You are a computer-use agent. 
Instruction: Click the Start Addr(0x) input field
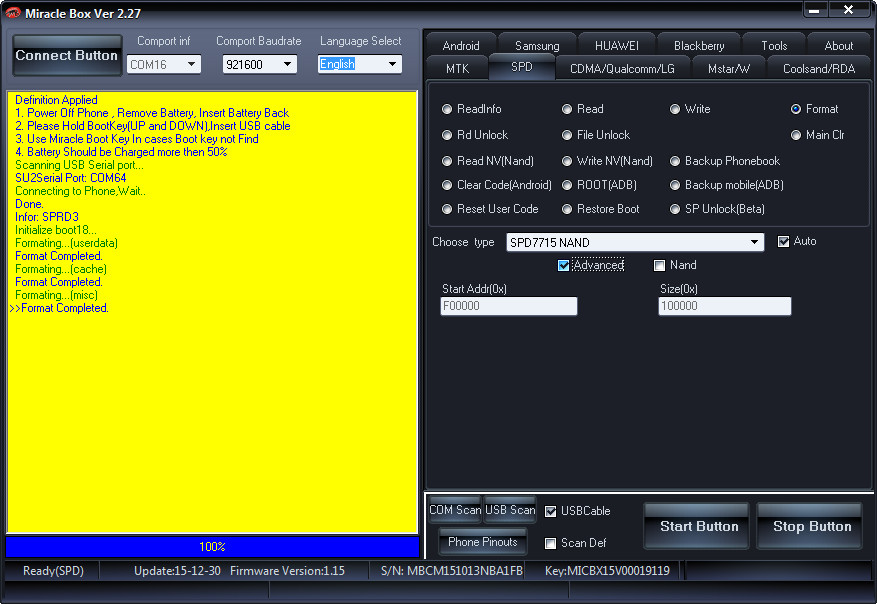pos(508,306)
